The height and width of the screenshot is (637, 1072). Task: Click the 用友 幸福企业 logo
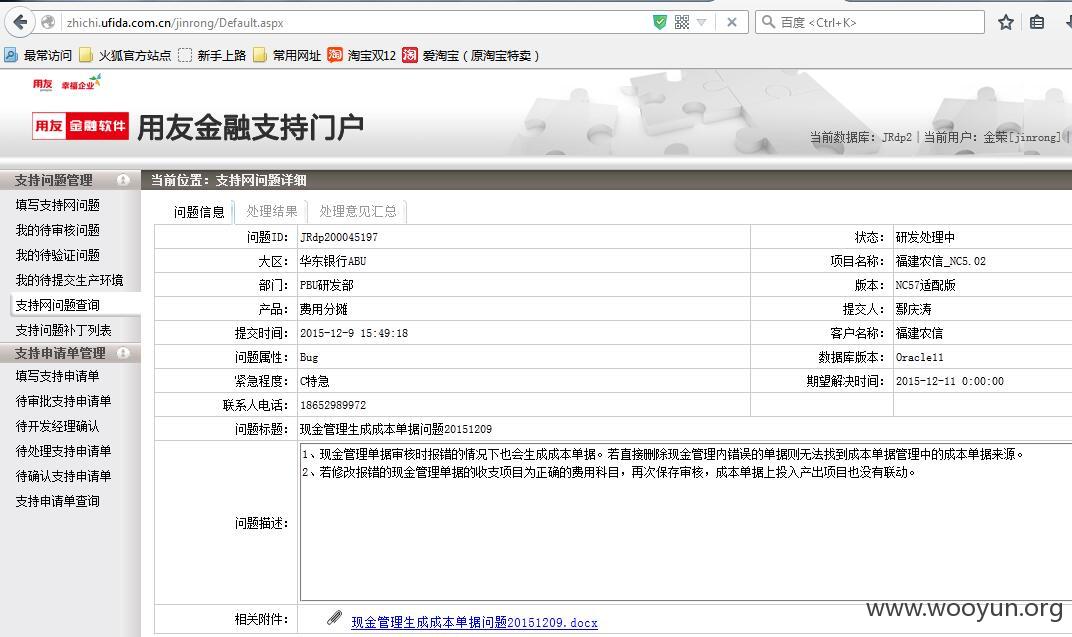[x=67, y=83]
